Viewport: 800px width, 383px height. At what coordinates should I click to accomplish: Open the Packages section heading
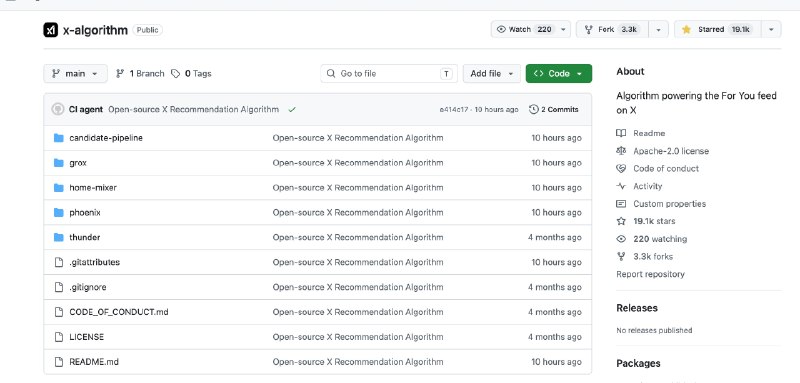click(638, 364)
